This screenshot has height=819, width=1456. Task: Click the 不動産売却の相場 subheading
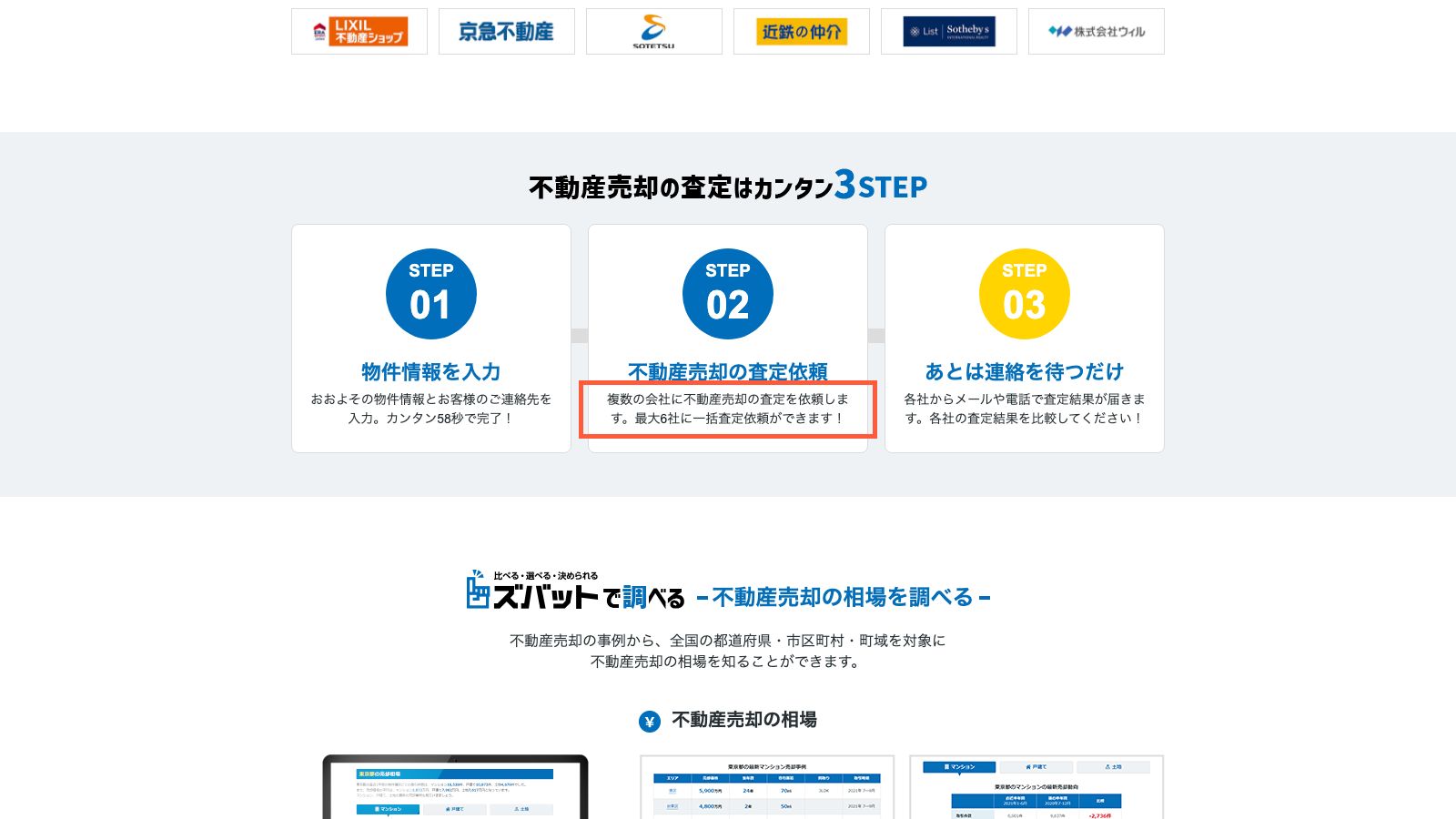pos(744,720)
